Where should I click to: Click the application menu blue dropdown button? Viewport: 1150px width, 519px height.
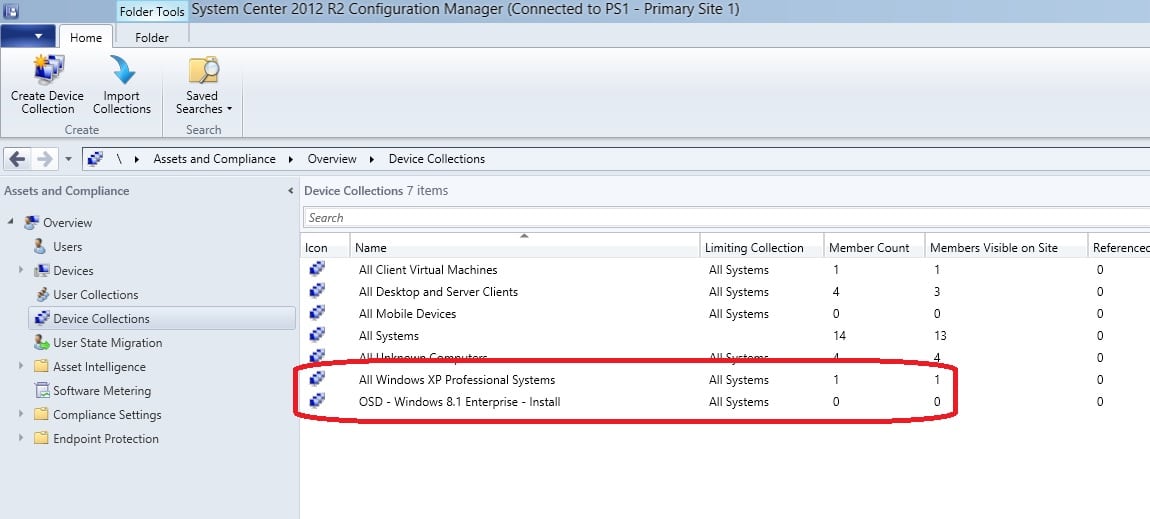(28, 36)
